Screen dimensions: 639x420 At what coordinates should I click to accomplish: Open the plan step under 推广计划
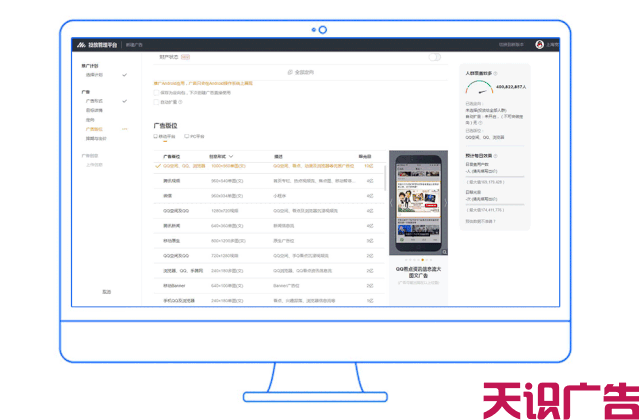click(x=94, y=75)
